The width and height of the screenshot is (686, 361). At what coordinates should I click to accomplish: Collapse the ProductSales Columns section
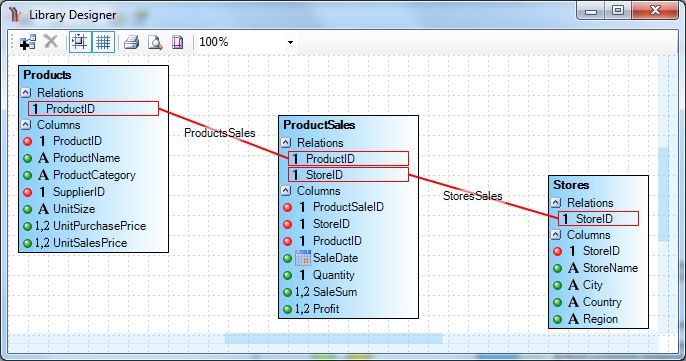pos(286,191)
